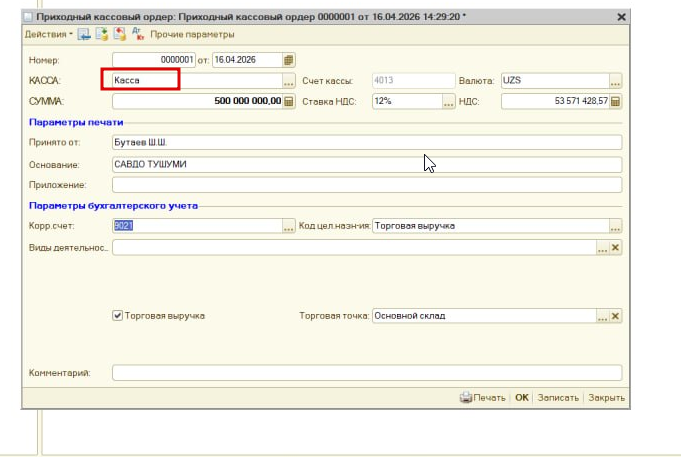Open the Валюта selection button
Viewport: 681px width, 457px height.
(615, 81)
